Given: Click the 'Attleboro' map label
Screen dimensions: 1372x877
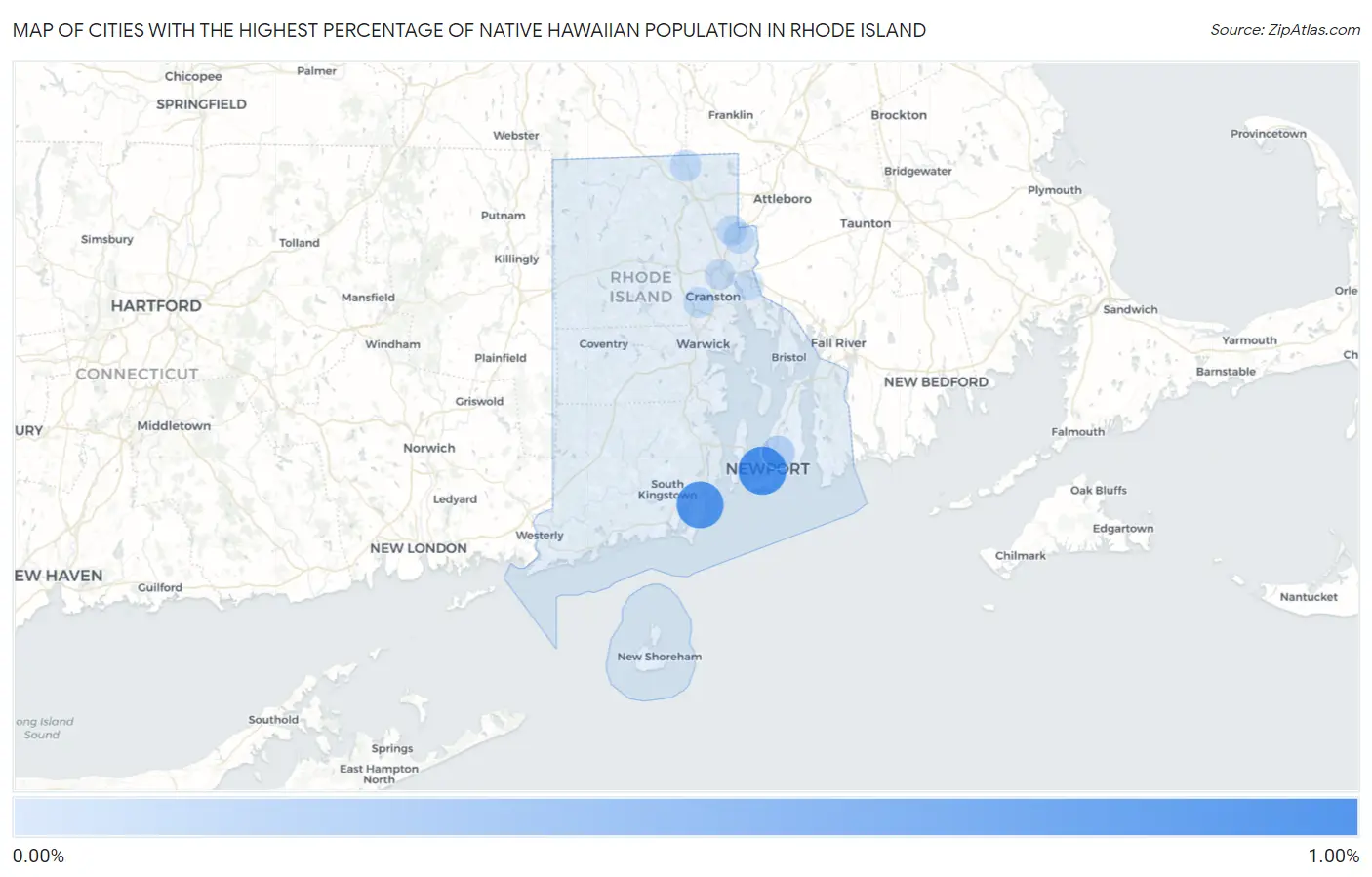Looking at the screenshot, I should [782, 199].
